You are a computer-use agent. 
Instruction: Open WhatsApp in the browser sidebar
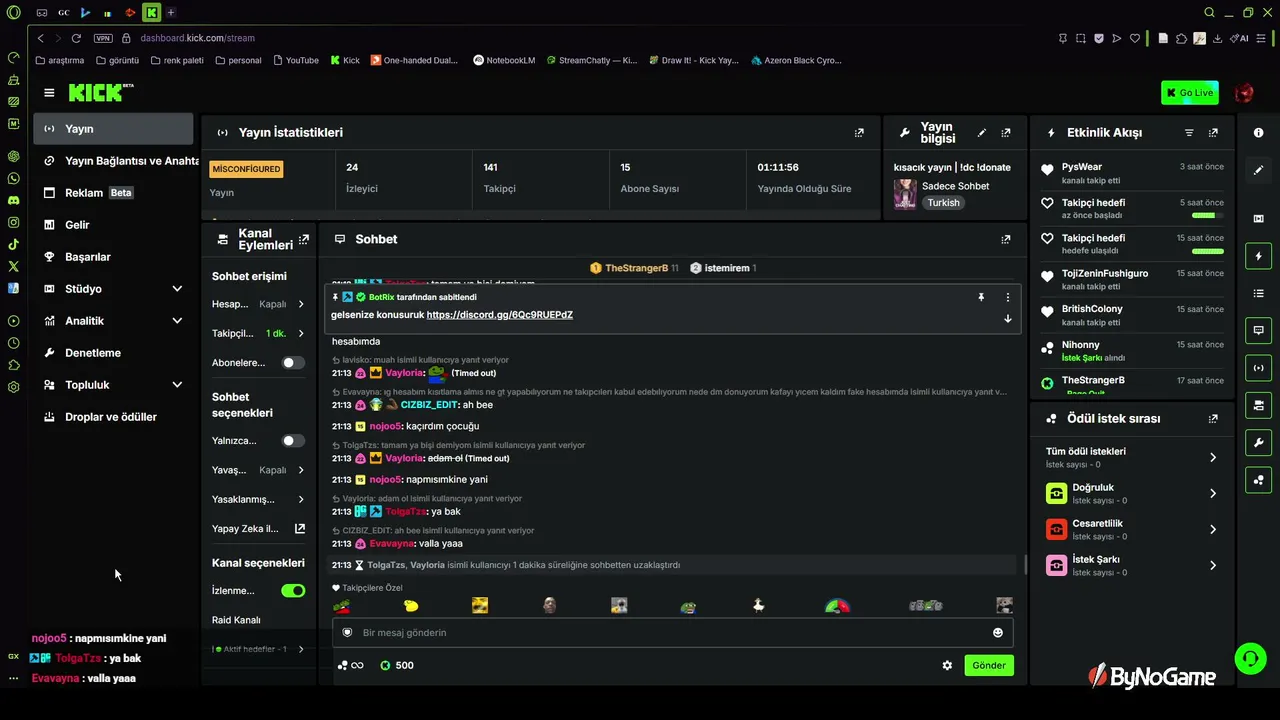pyautogui.click(x=13, y=178)
